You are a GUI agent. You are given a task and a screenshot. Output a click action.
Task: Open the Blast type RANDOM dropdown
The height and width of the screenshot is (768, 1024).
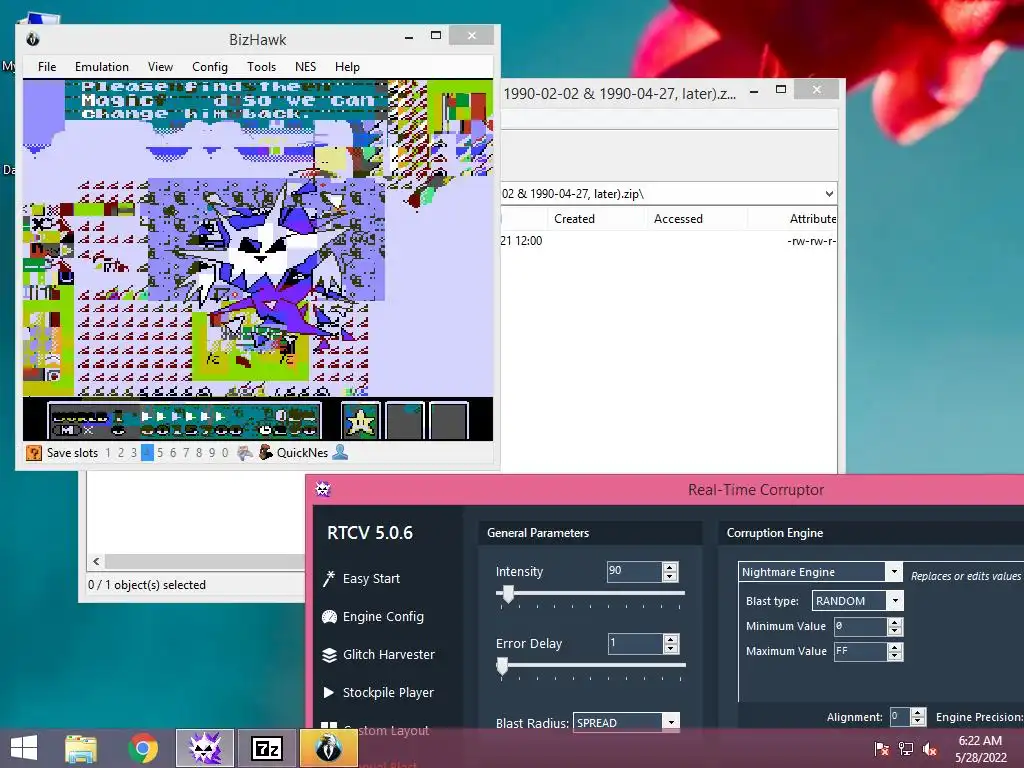pyautogui.click(x=895, y=600)
